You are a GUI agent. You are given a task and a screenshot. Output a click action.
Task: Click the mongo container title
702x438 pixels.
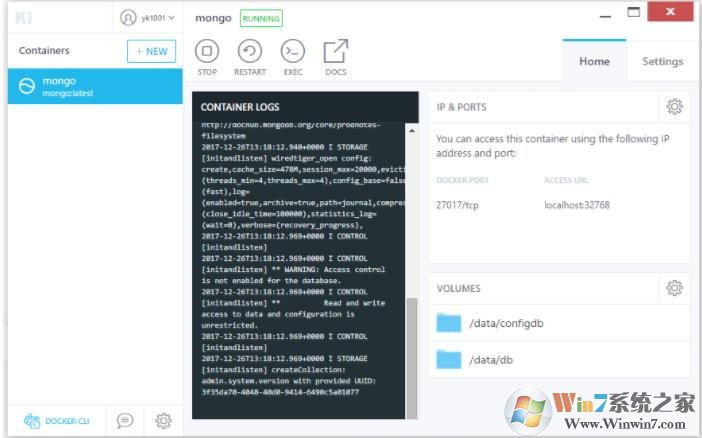pos(213,18)
